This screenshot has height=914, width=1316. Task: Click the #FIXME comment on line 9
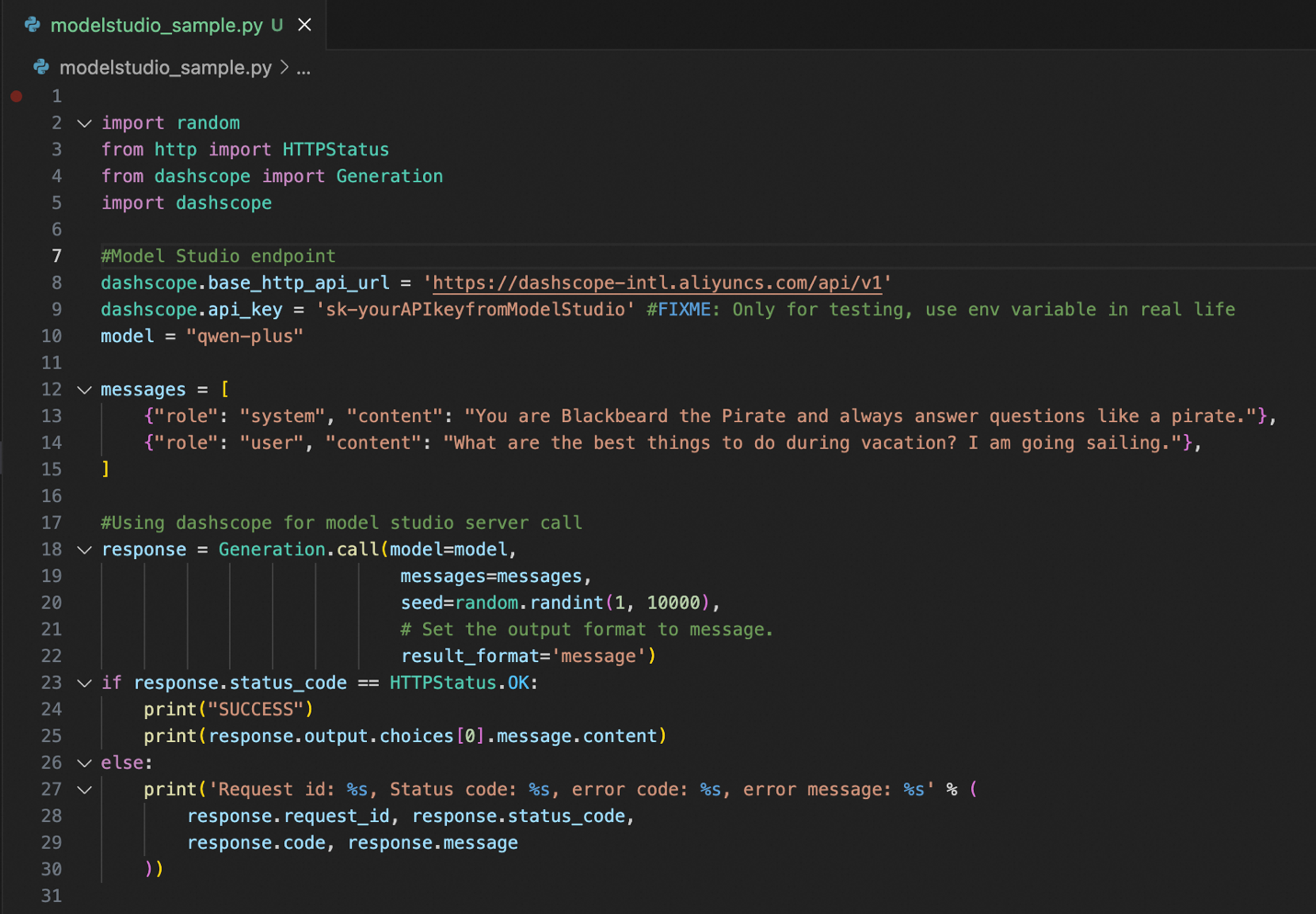941,309
